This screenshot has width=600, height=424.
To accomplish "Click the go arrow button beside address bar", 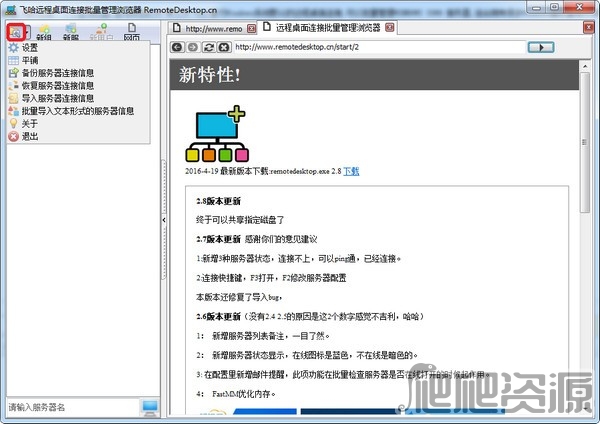I will point(541,47).
